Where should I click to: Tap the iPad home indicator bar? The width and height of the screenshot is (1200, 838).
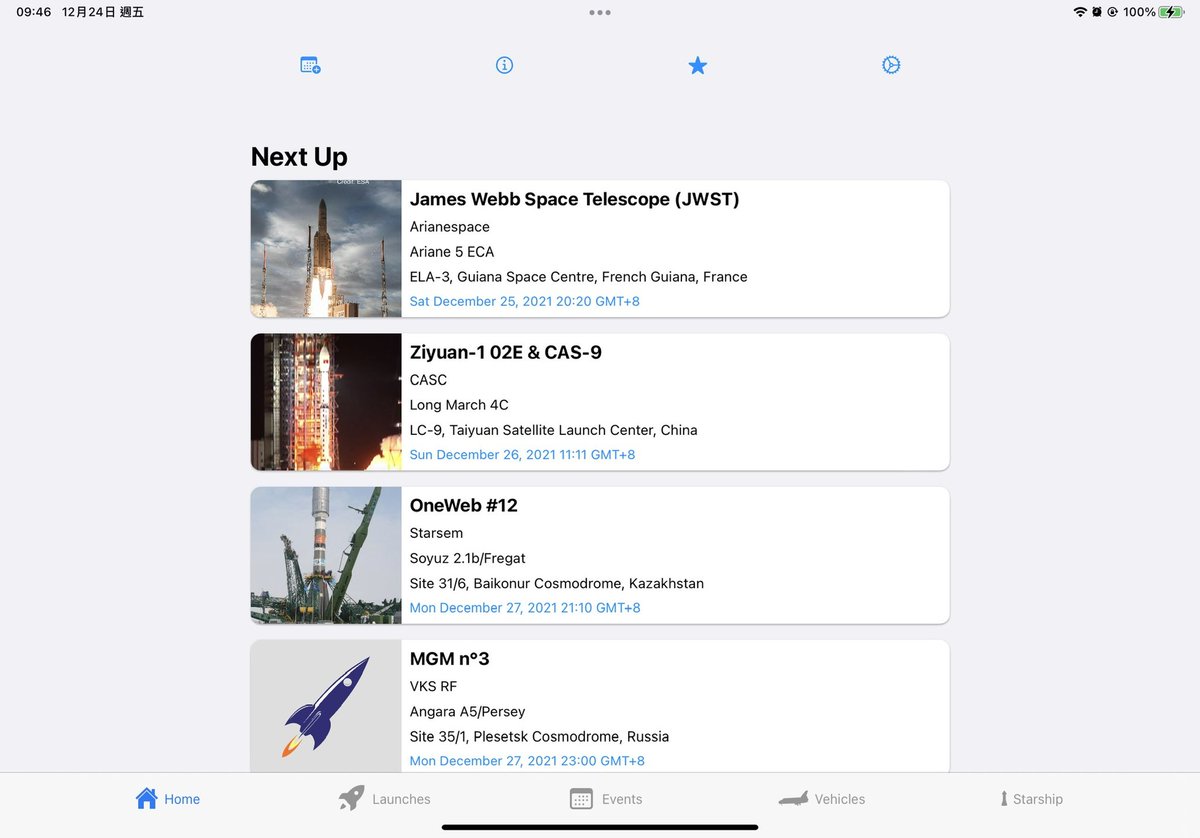click(x=600, y=827)
